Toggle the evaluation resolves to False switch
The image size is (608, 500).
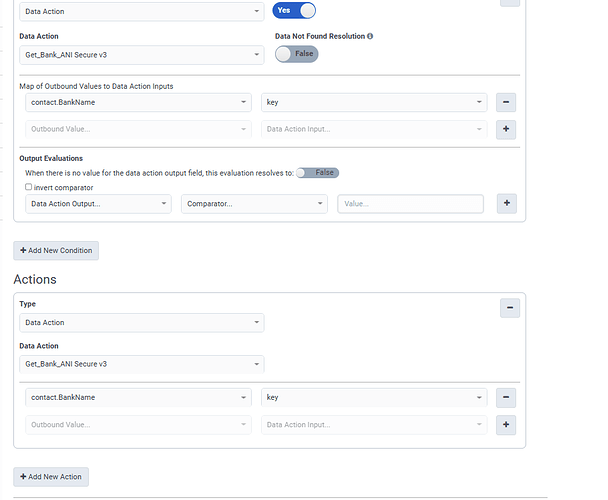[318, 173]
